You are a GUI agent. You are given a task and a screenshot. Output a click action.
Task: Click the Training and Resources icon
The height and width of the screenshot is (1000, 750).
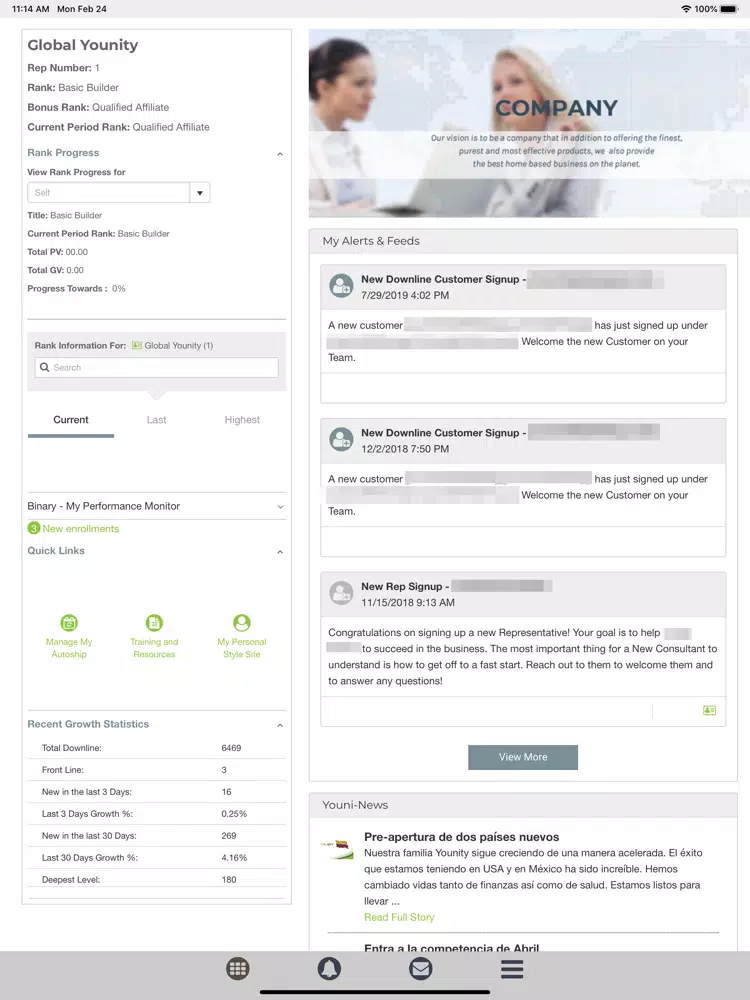(x=154, y=622)
